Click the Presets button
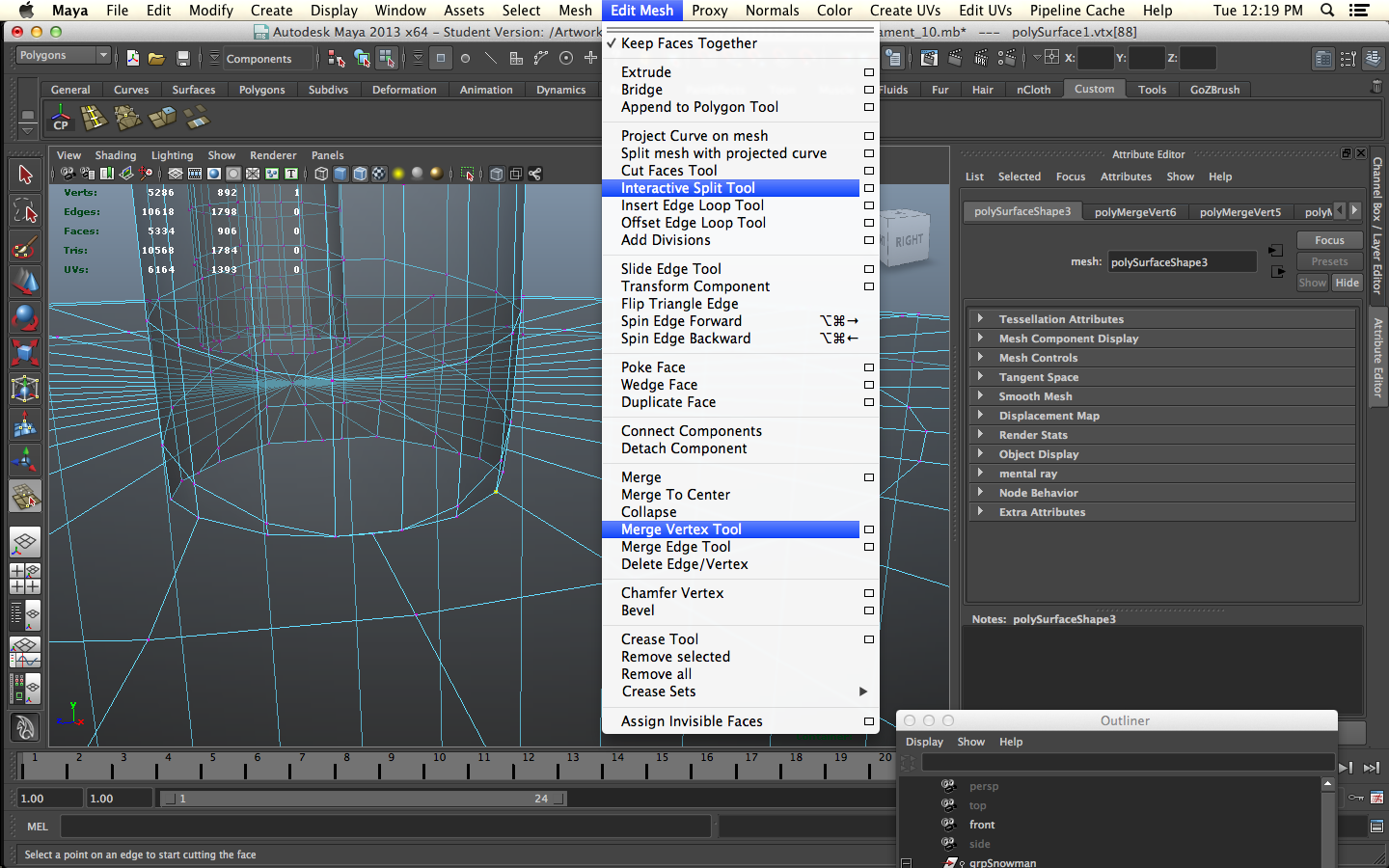The image size is (1389, 868). click(x=1329, y=261)
